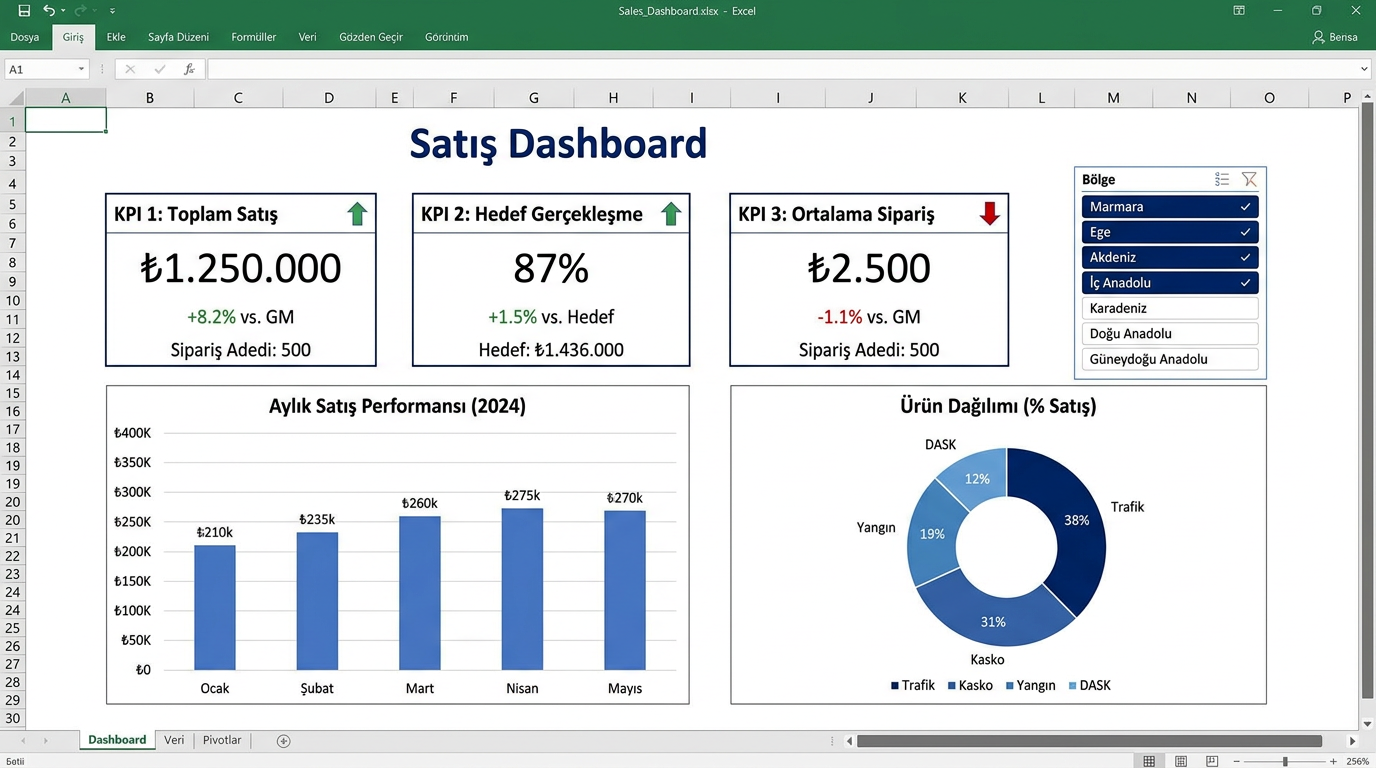
Task: Expand the Name Box dropdown arrow
Action: (x=81, y=69)
